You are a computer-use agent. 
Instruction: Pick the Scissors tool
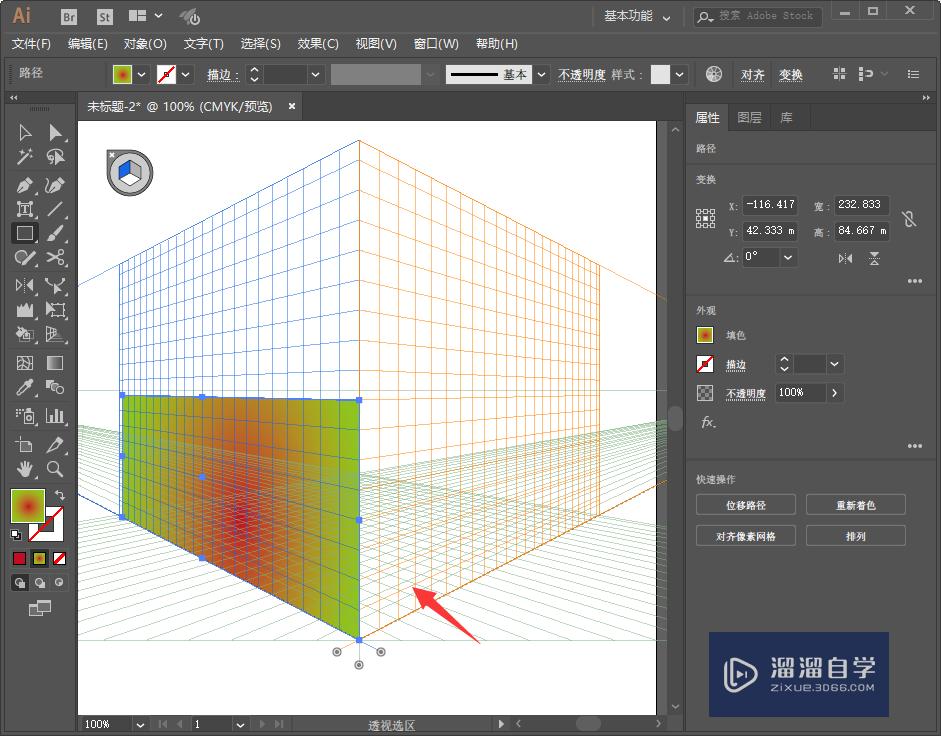click(55, 259)
